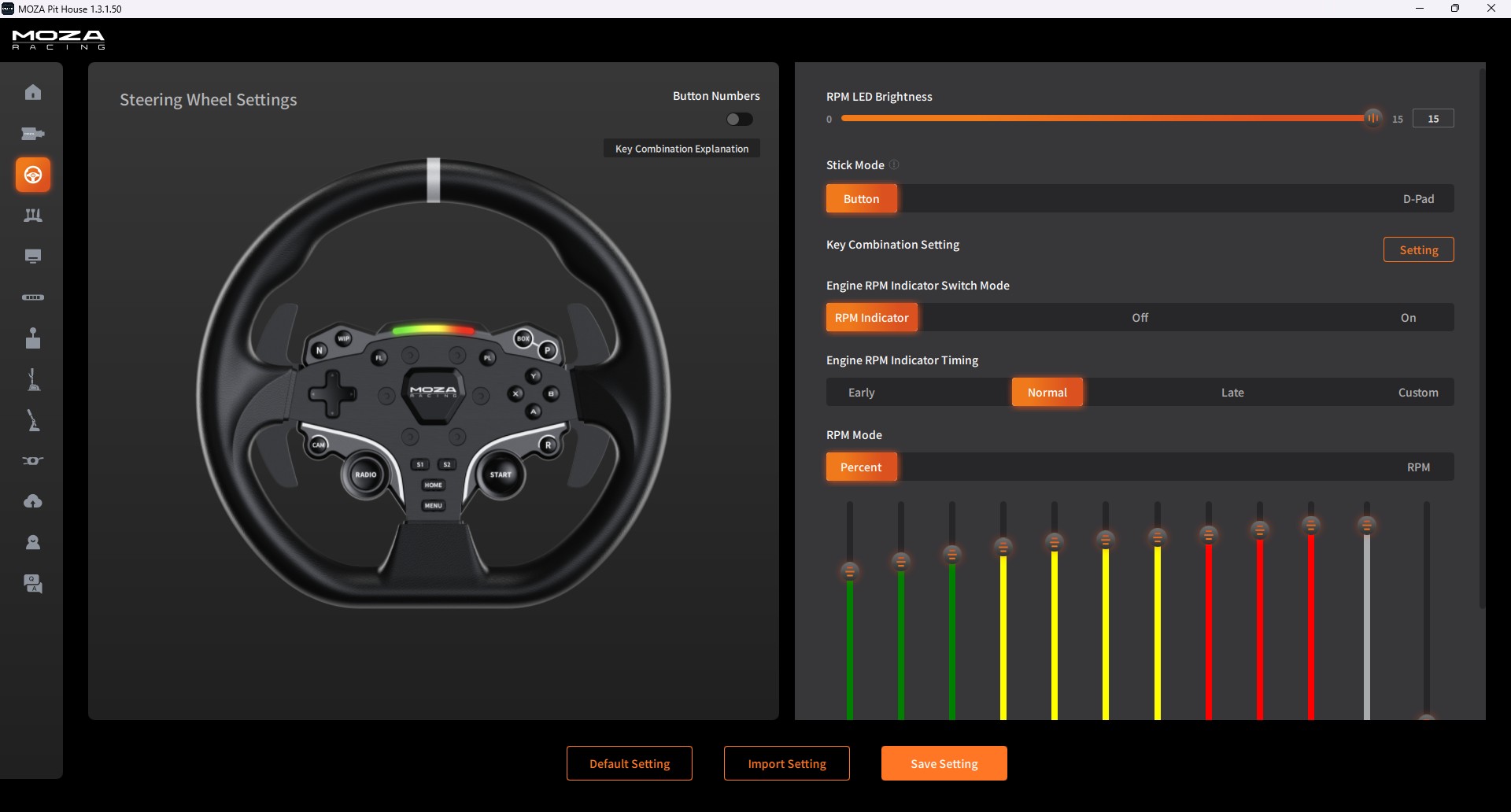Open the wheel base settings sidebar icon
The width and height of the screenshot is (1511, 812).
coord(33,134)
